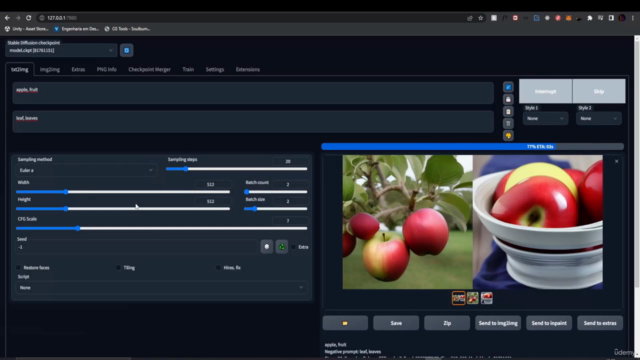The height and width of the screenshot is (360, 640).
Task: Enable the Hires. fix checkbox
Action: pos(218,268)
